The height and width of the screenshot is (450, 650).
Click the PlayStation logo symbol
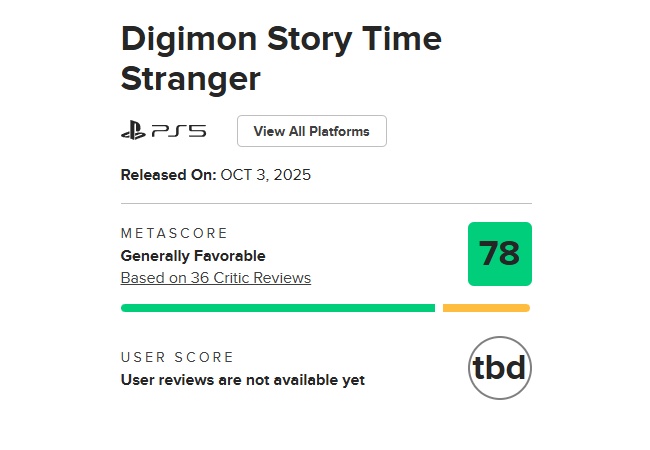(x=134, y=131)
